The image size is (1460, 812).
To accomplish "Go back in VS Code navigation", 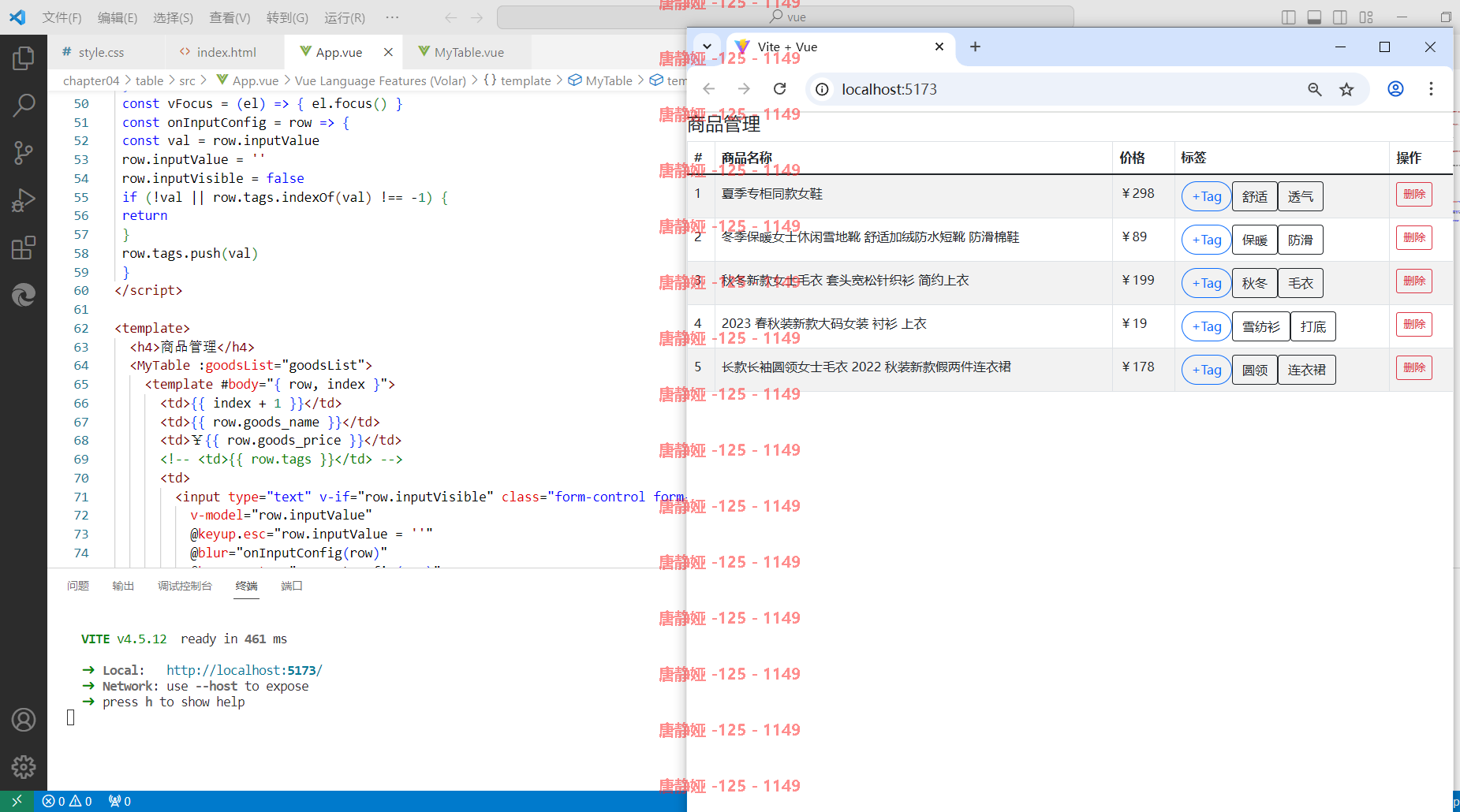I will 450,17.
